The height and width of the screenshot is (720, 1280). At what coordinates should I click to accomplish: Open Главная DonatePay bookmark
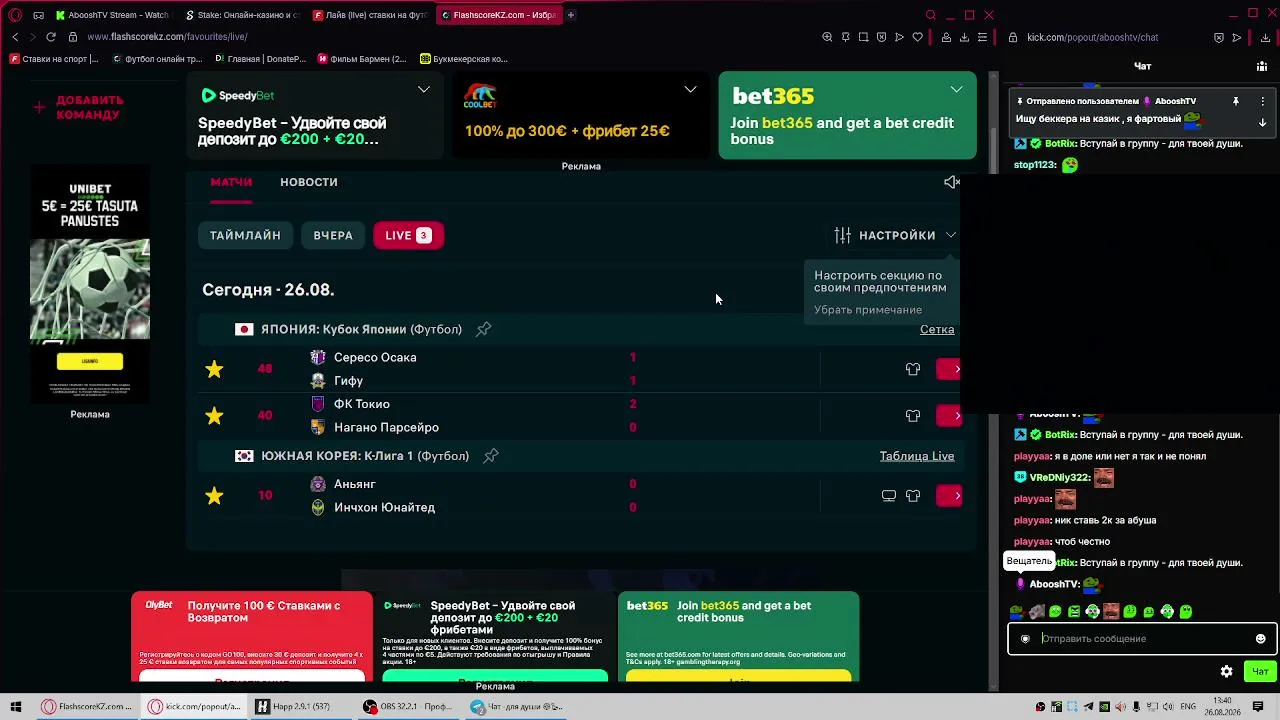click(x=260, y=59)
